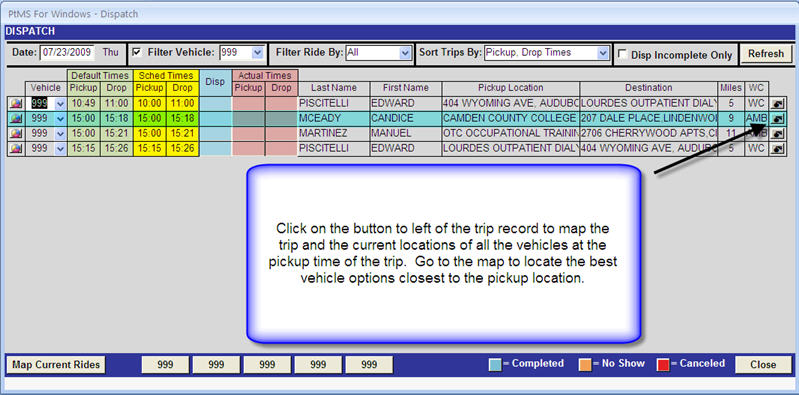This screenshot has height=395, width=799.
Task: Select the default pickup time 10:49
Action: pos(84,104)
